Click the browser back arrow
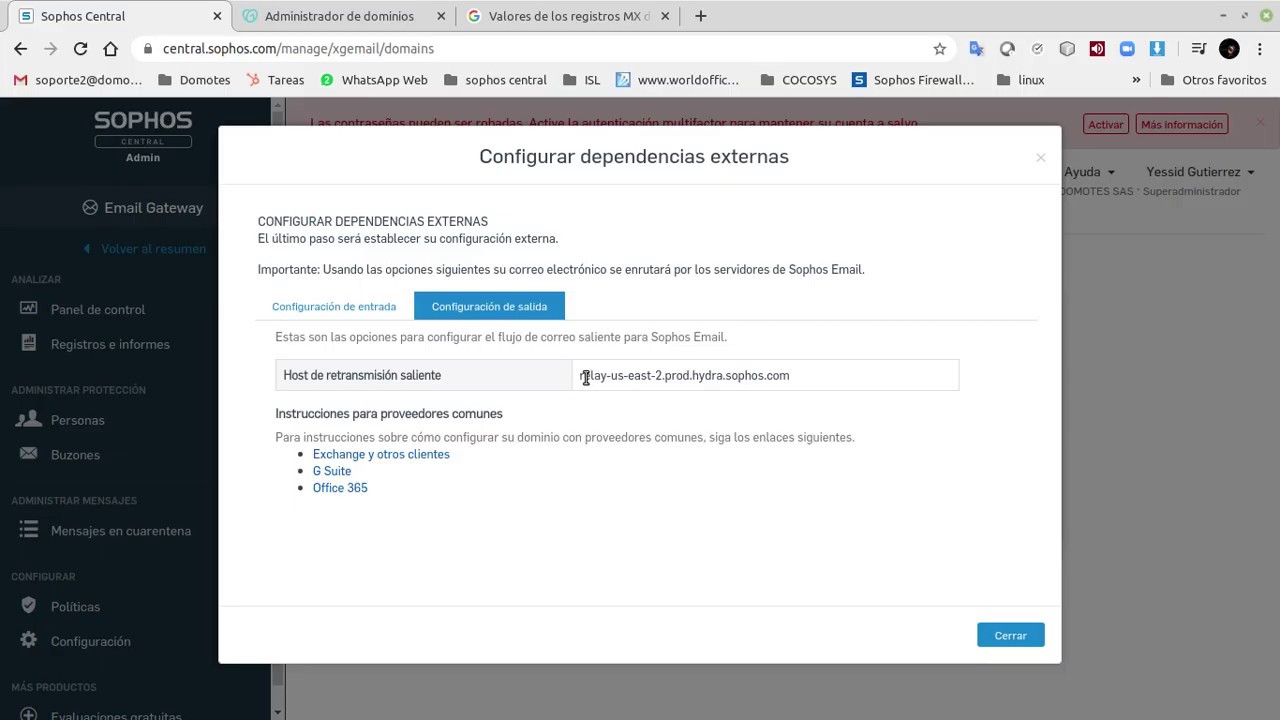Viewport: 1280px width, 720px height. tap(20, 48)
